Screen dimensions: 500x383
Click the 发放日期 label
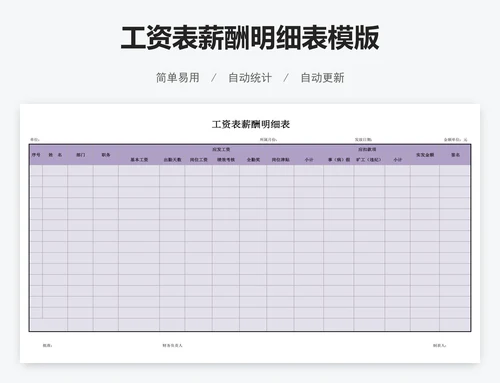click(363, 140)
